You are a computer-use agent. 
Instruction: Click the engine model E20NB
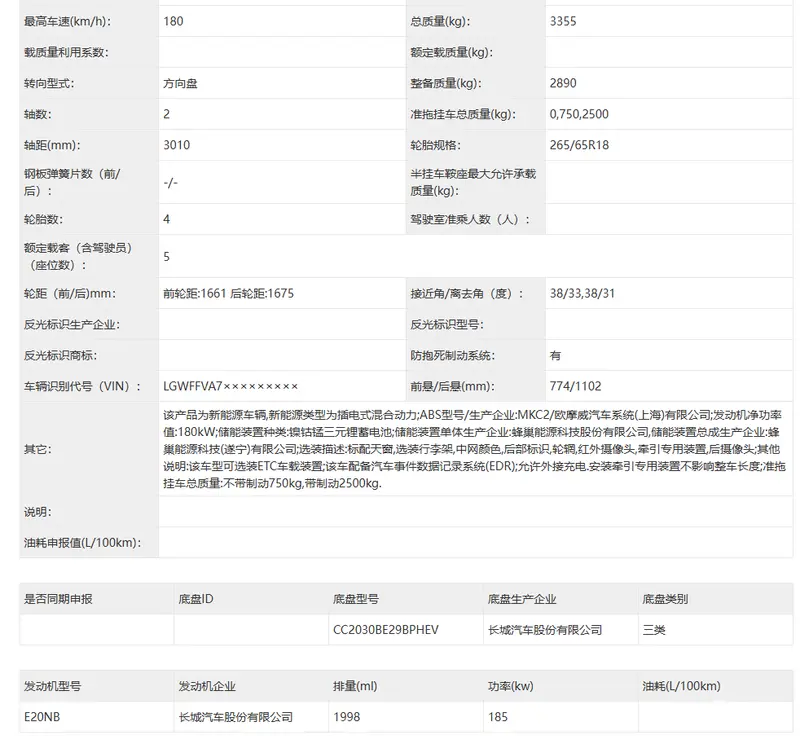pyautogui.click(x=43, y=717)
